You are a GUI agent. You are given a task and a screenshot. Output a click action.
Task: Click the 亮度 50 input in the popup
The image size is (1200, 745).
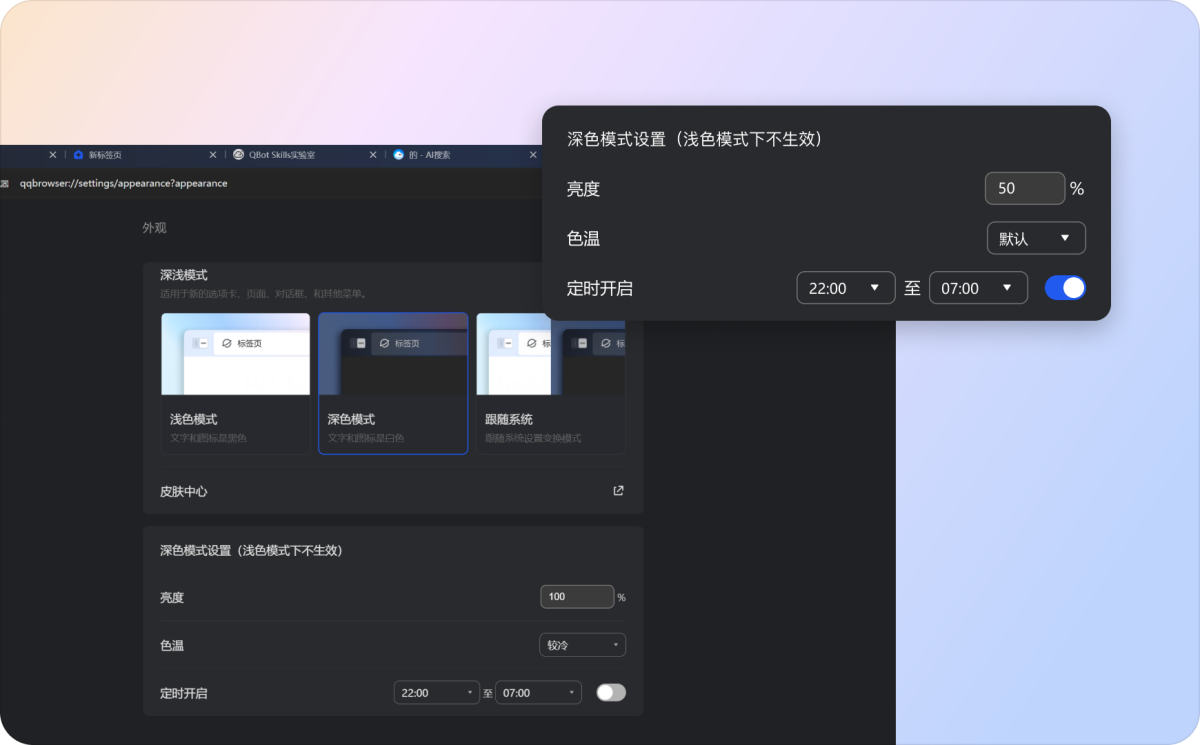pos(1024,188)
